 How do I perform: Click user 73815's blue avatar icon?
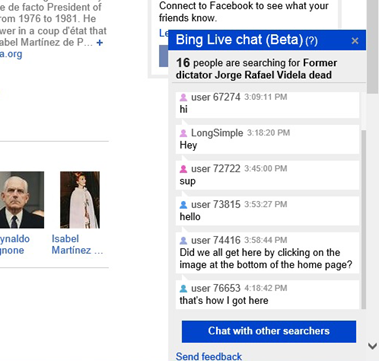pyautogui.click(x=183, y=205)
